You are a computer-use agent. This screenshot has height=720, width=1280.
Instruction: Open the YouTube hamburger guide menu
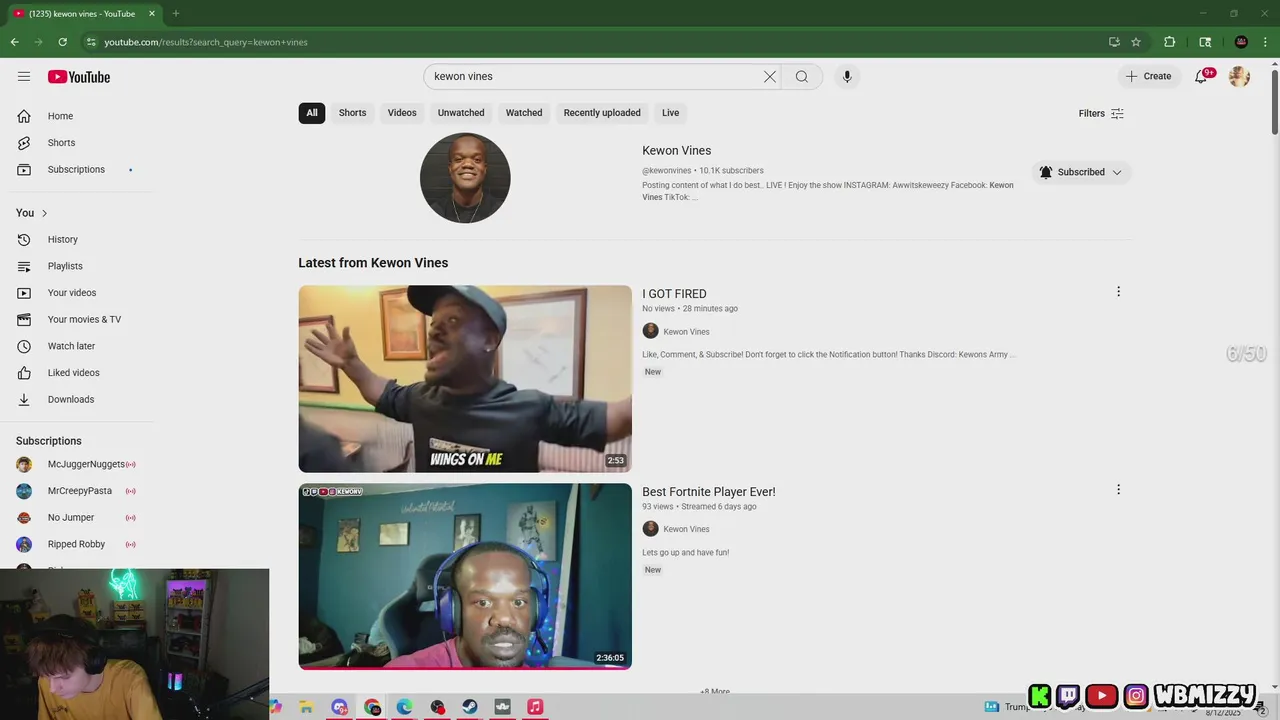pyautogui.click(x=24, y=76)
